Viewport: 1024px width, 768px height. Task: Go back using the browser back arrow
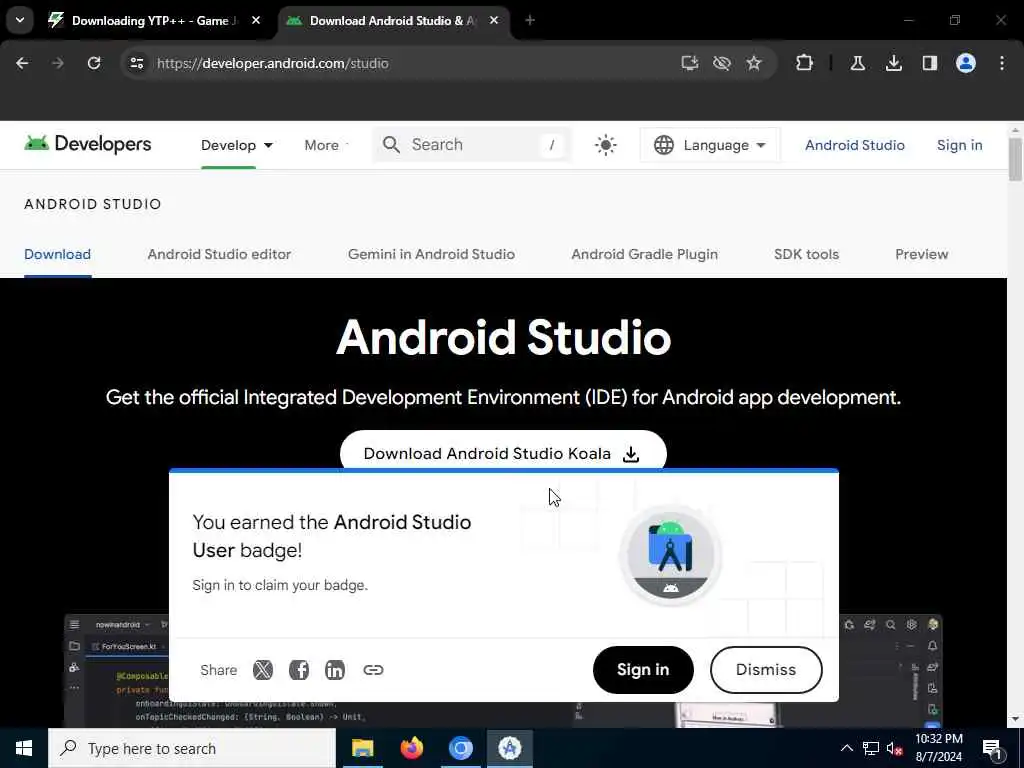[22, 63]
